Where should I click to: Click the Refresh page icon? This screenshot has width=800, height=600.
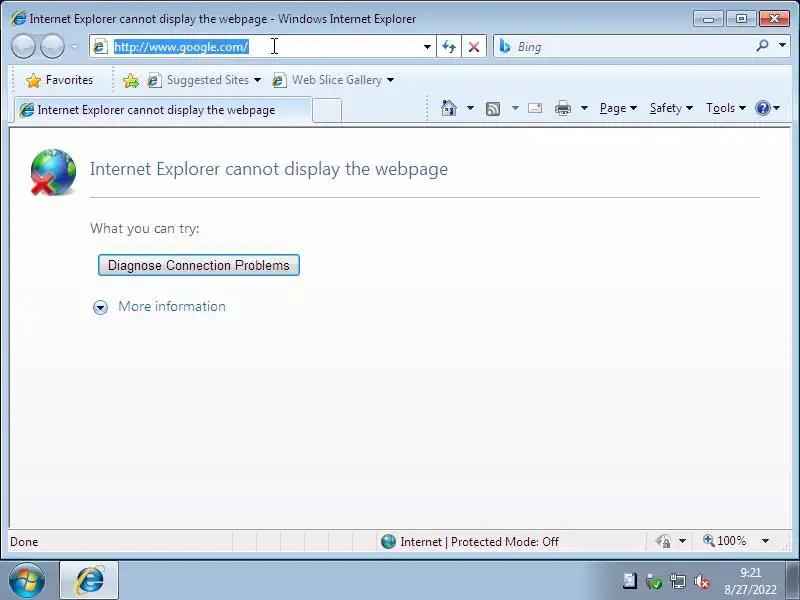pos(449,47)
